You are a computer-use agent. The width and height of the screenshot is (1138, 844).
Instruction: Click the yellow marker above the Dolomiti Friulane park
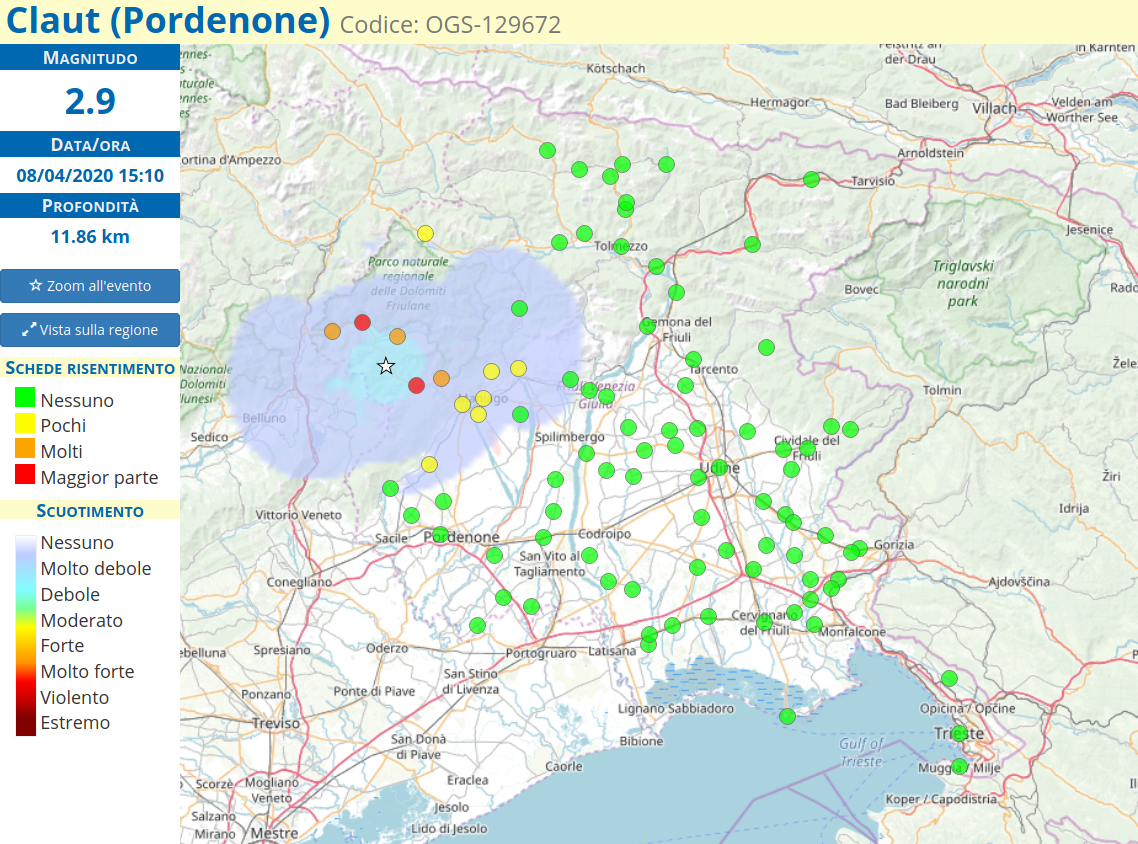point(425,232)
